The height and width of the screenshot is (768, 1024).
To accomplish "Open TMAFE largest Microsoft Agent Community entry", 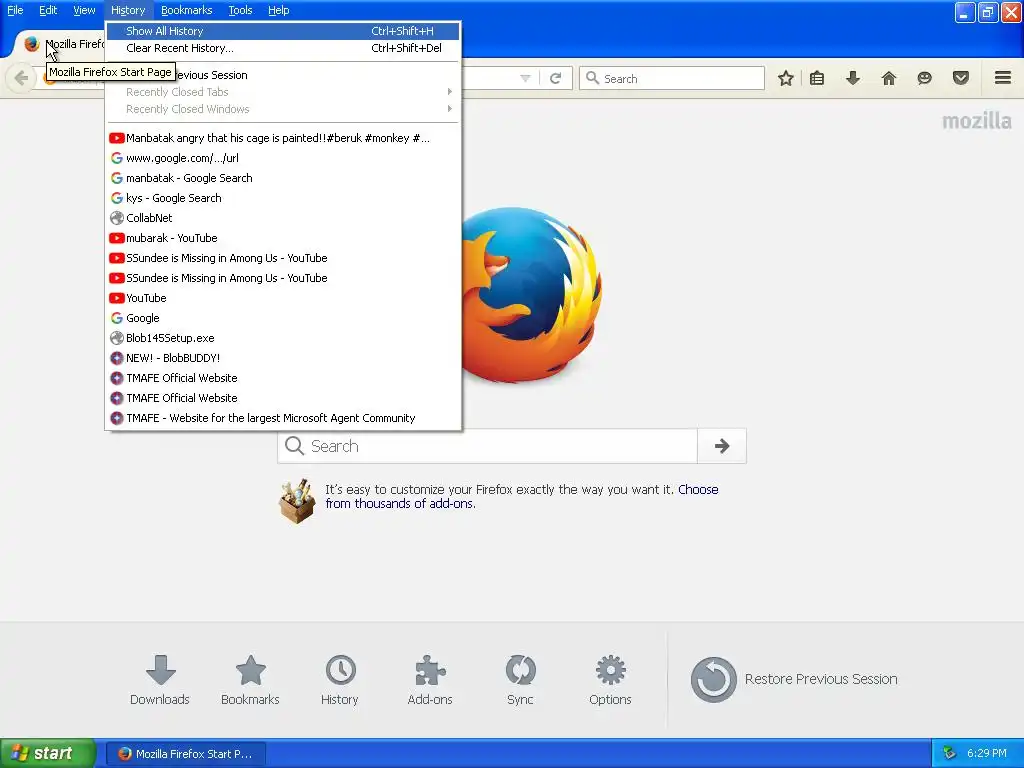I will (283, 418).
